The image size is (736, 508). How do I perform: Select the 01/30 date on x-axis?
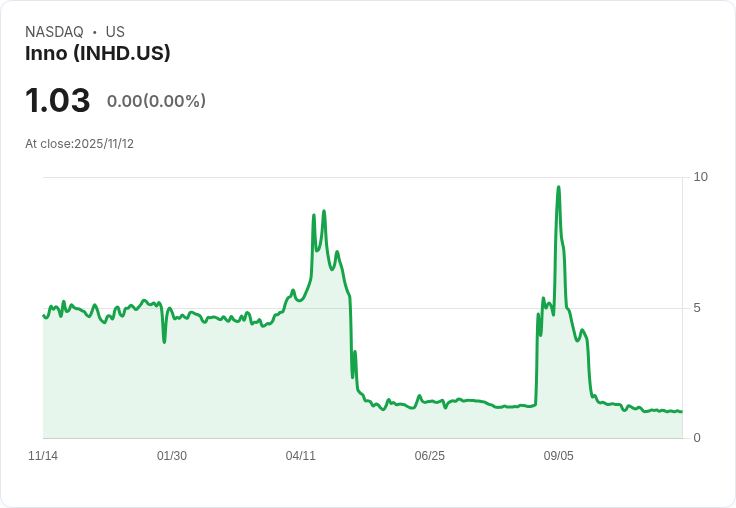(x=172, y=456)
